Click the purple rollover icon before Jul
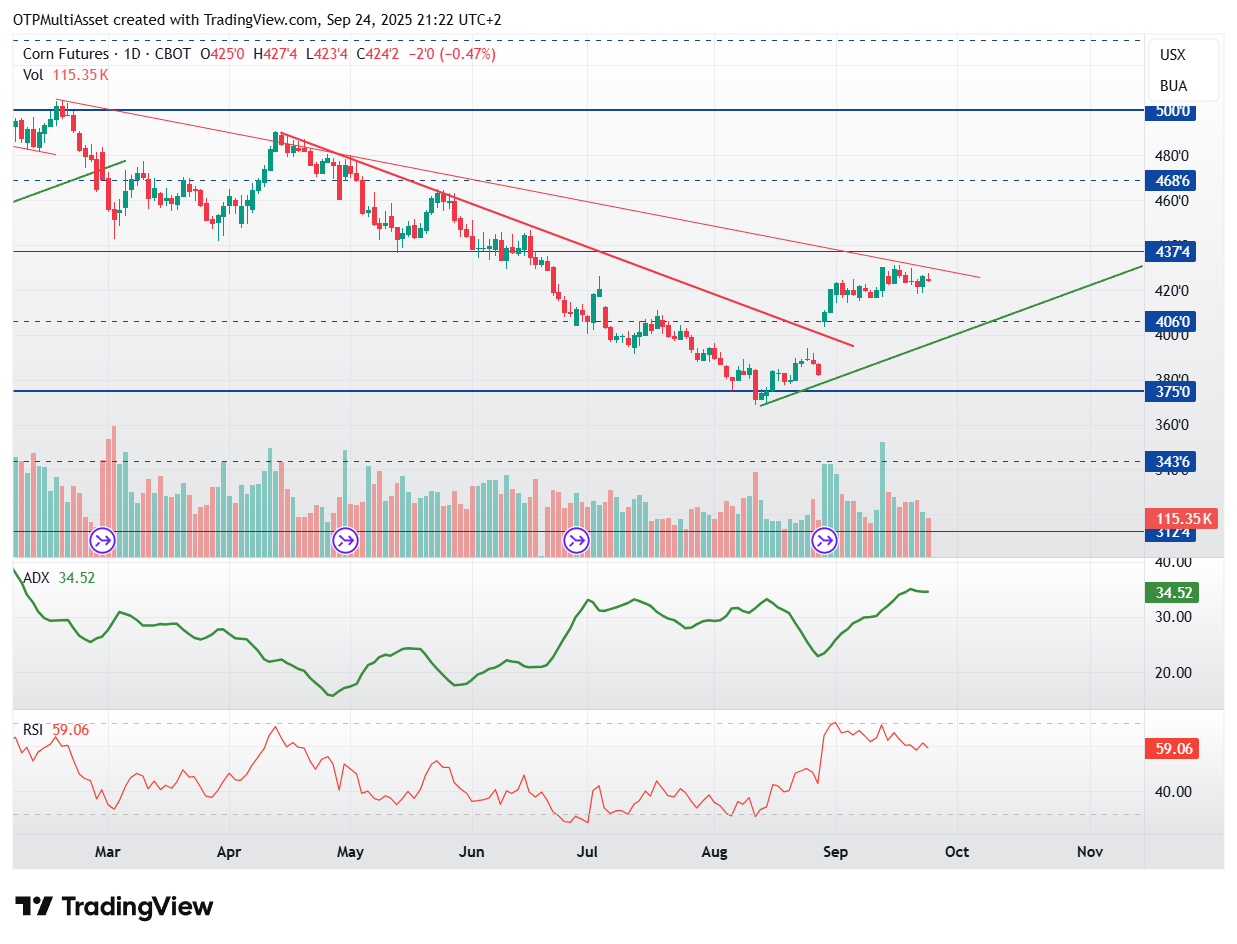 (x=576, y=541)
